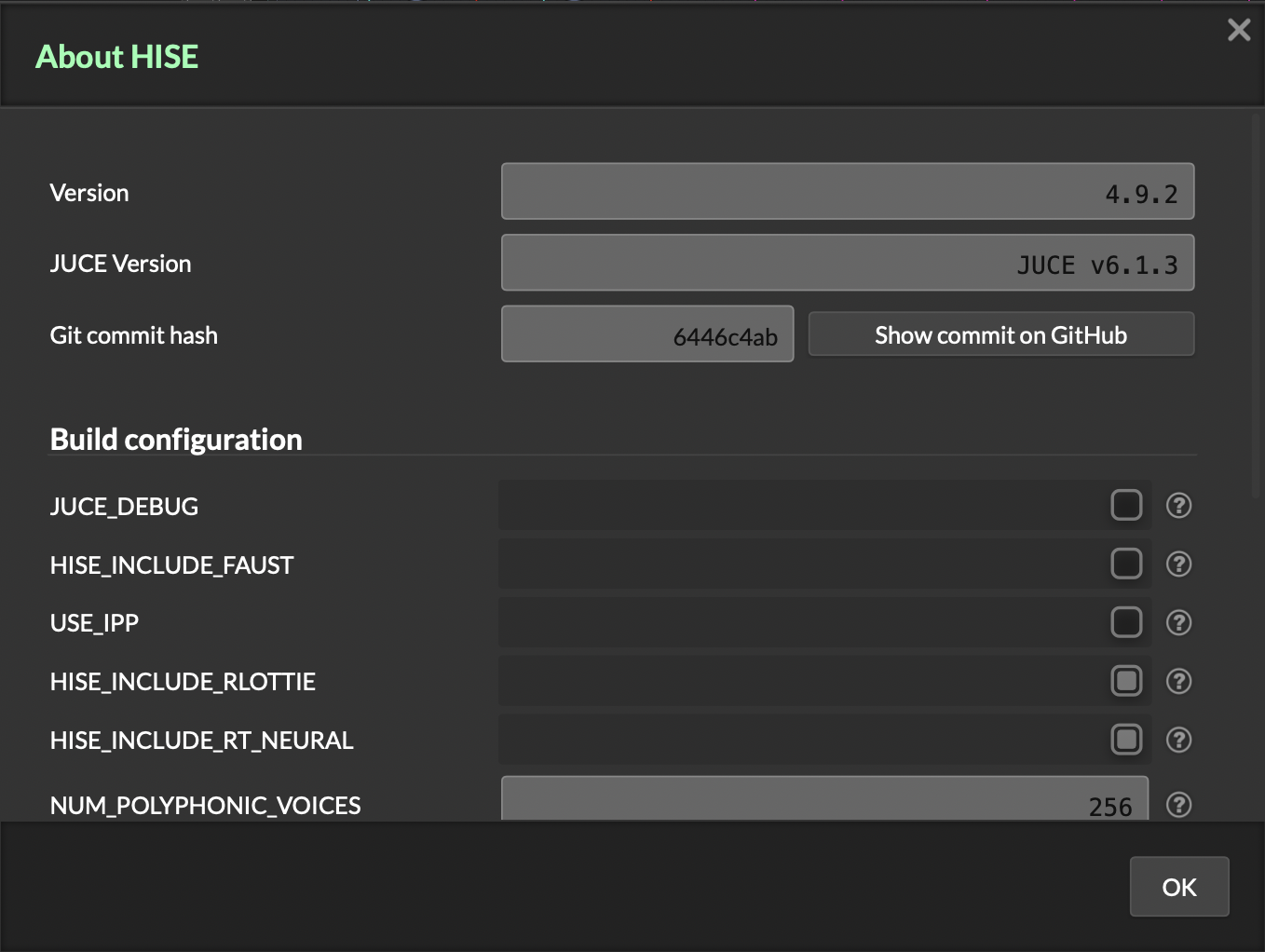Open help for JUCE_DEBUG setting

[1178, 506]
